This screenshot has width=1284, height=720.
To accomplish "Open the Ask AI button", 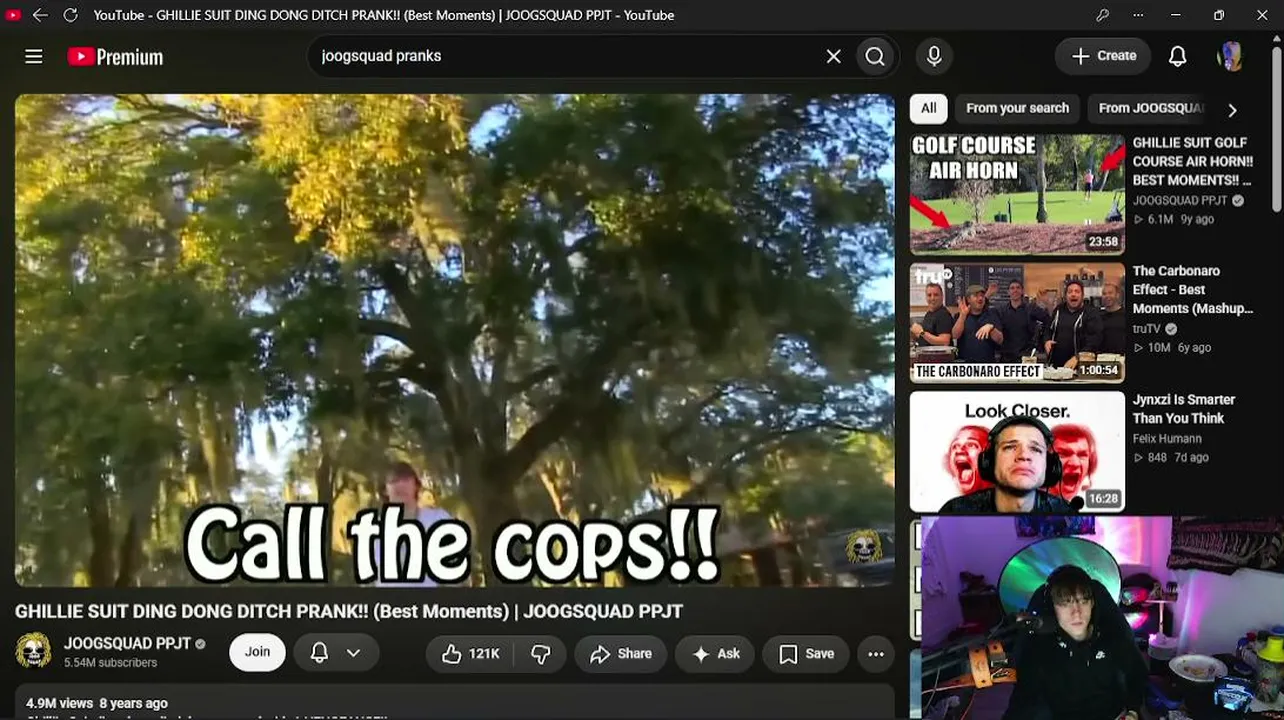I will (x=715, y=654).
